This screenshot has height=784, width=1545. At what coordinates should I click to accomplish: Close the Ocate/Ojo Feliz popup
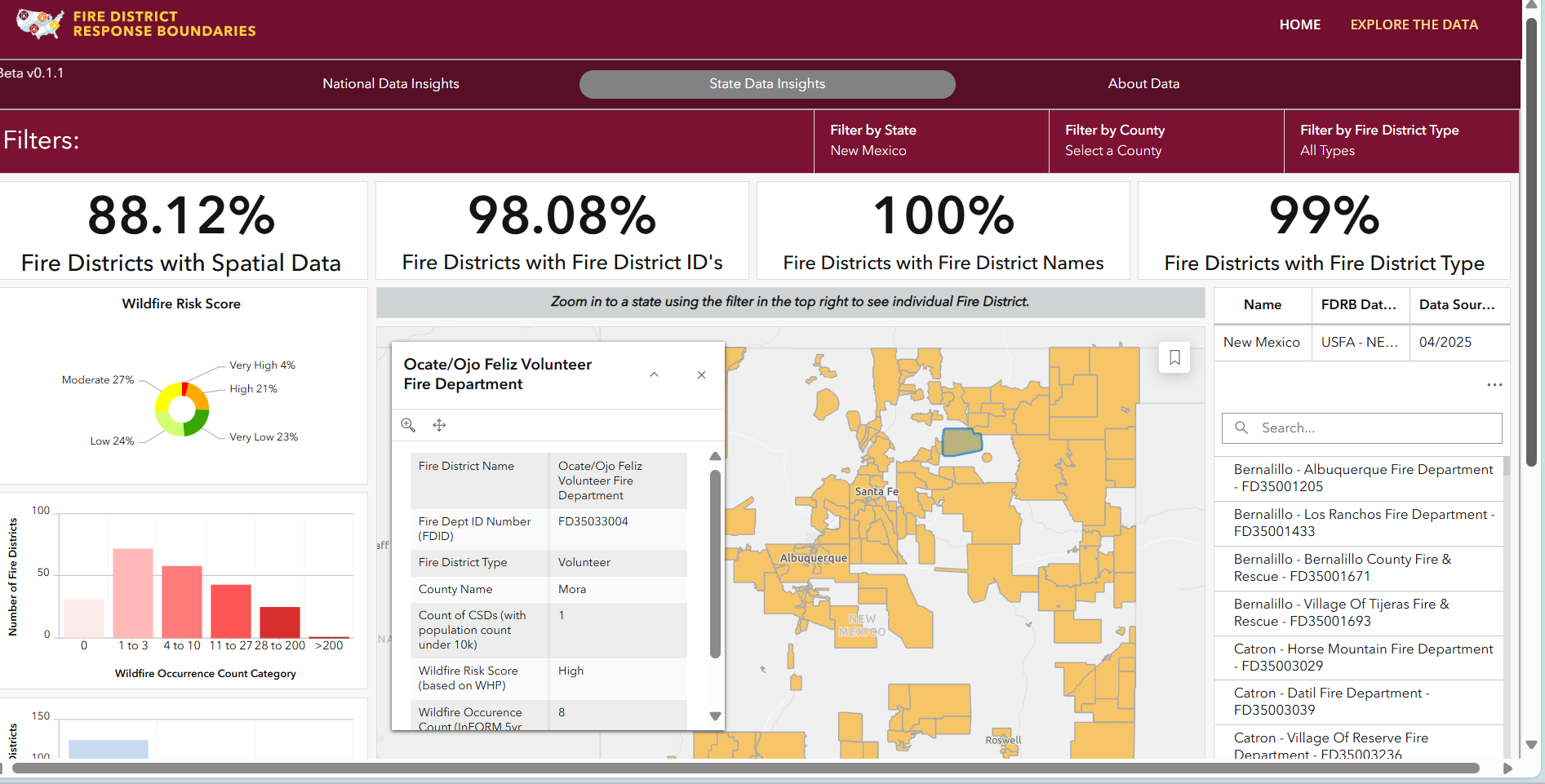click(x=701, y=374)
